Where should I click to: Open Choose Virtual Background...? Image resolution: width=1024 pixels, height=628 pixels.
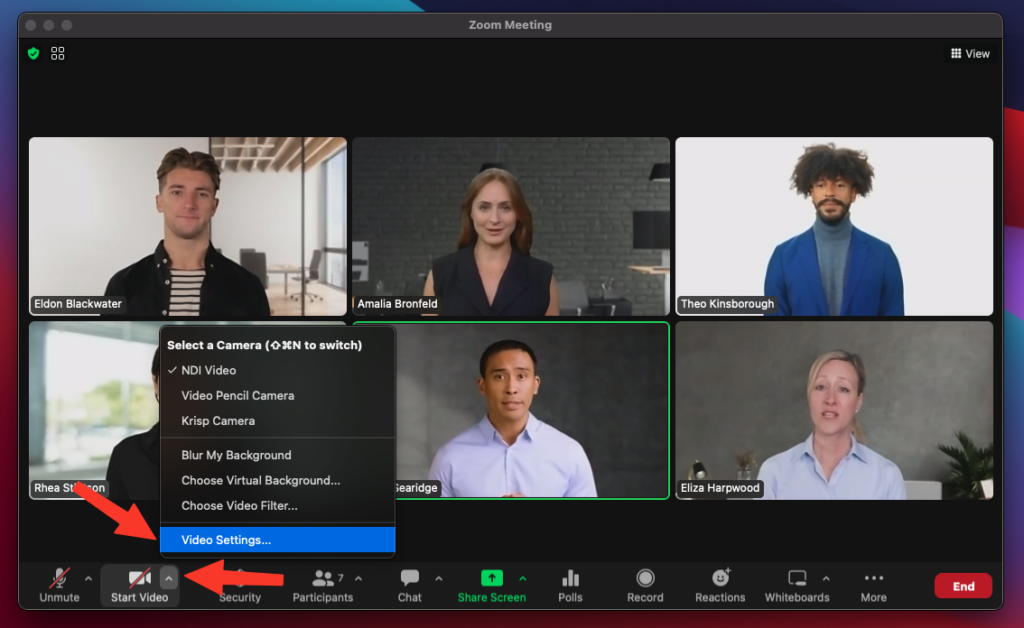(x=278, y=480)
